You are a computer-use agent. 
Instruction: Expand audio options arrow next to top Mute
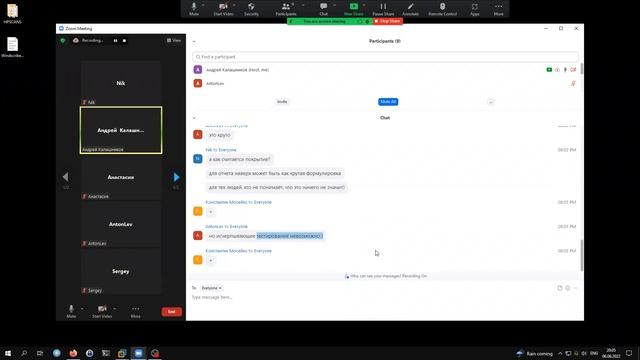click(x=204, y=5)
